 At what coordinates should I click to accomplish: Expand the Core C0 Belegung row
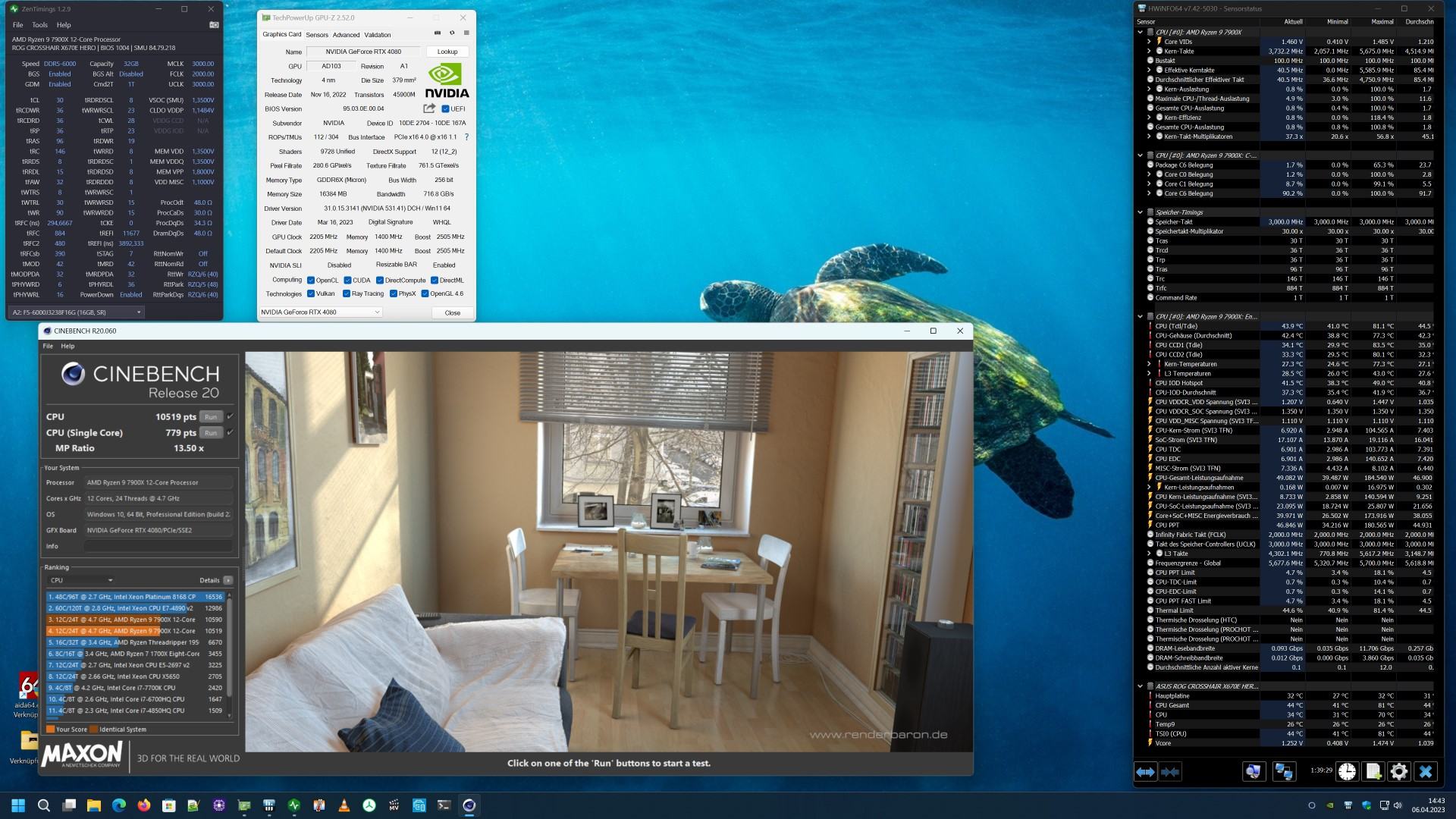[1149, 174]
